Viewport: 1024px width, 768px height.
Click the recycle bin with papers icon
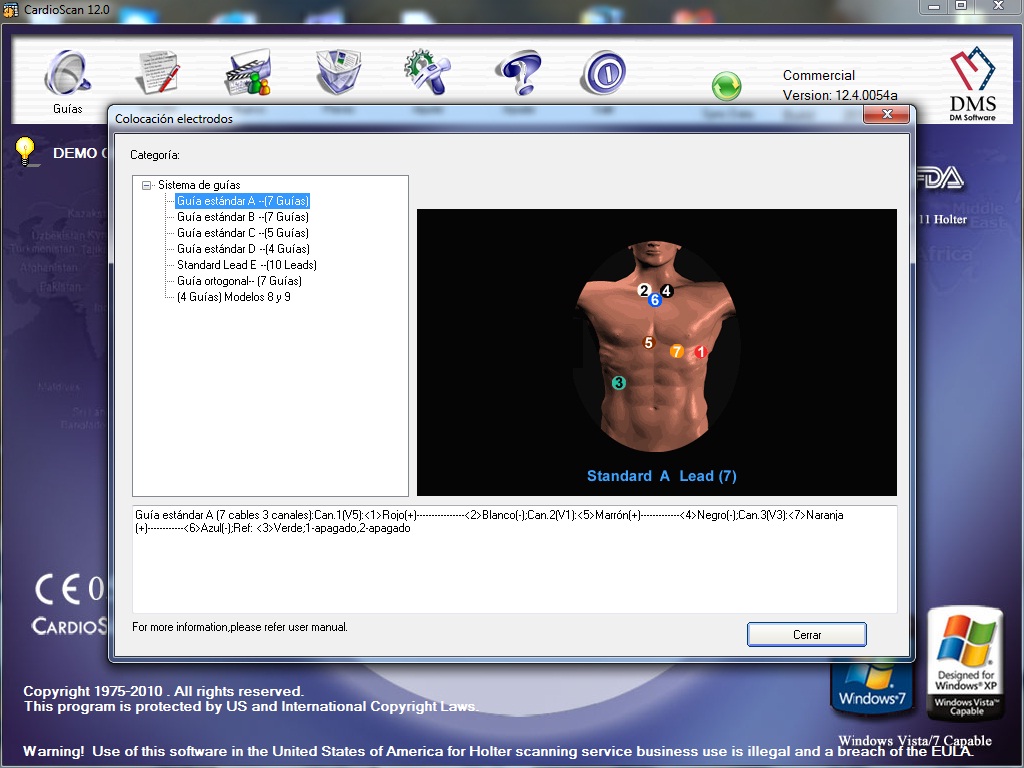[339, 72]
